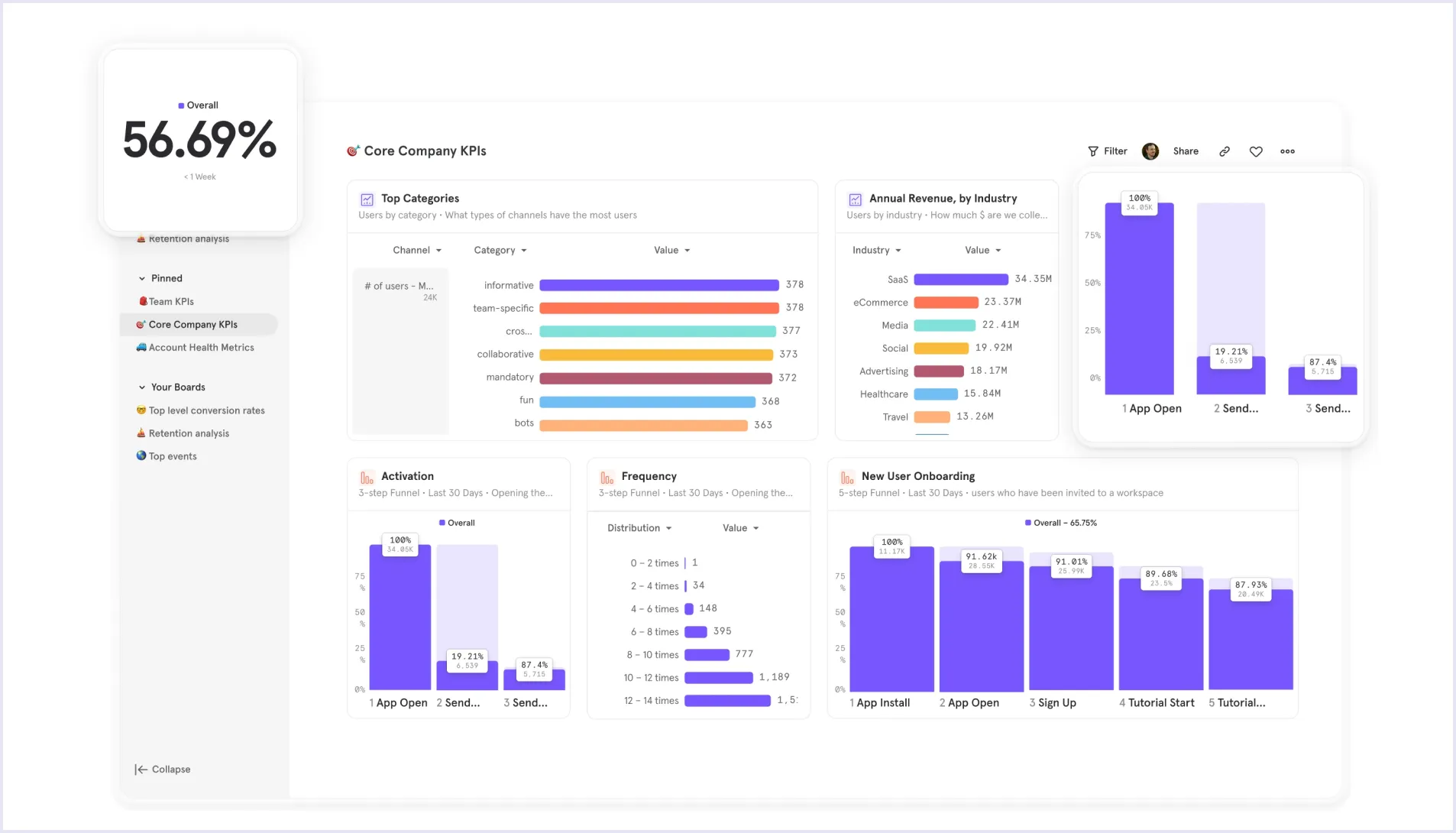Click the informative category bar
The image size is (1456, 833).
(659, 285)
